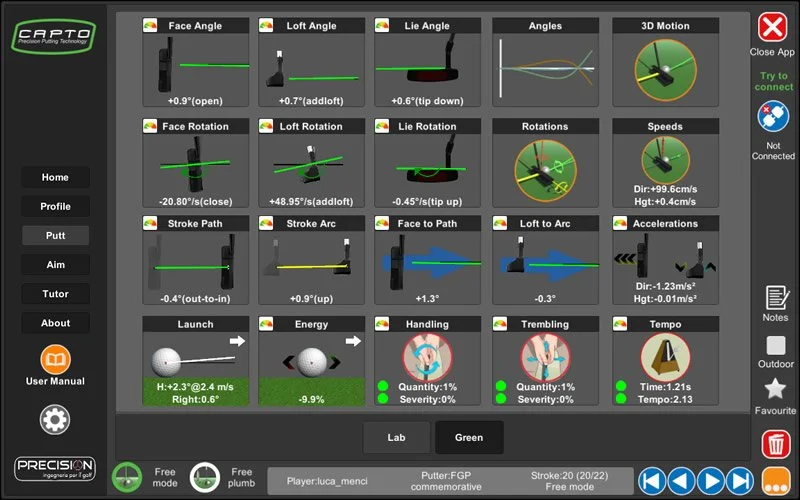Mark stroke as Favourite star
This screenshot has height=500, width=800.
pos(775,389)
